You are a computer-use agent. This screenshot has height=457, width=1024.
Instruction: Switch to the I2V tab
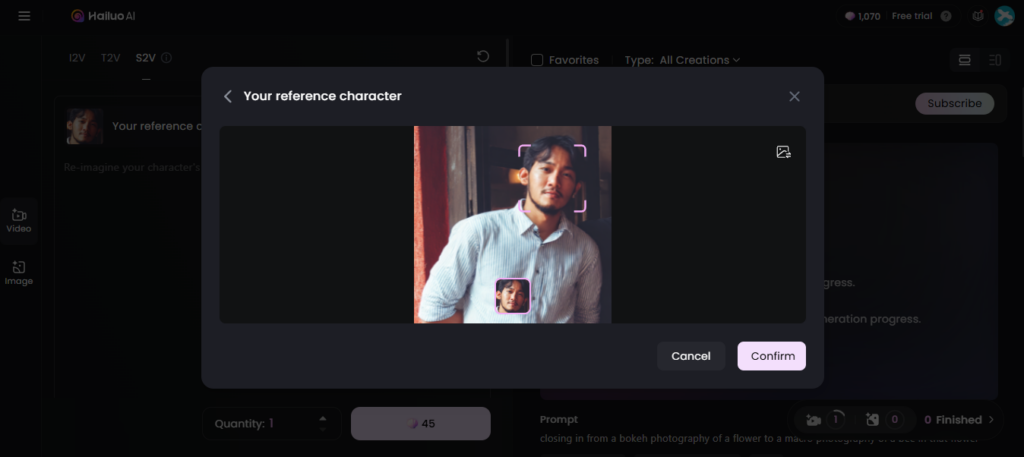(x=77, y=57)
